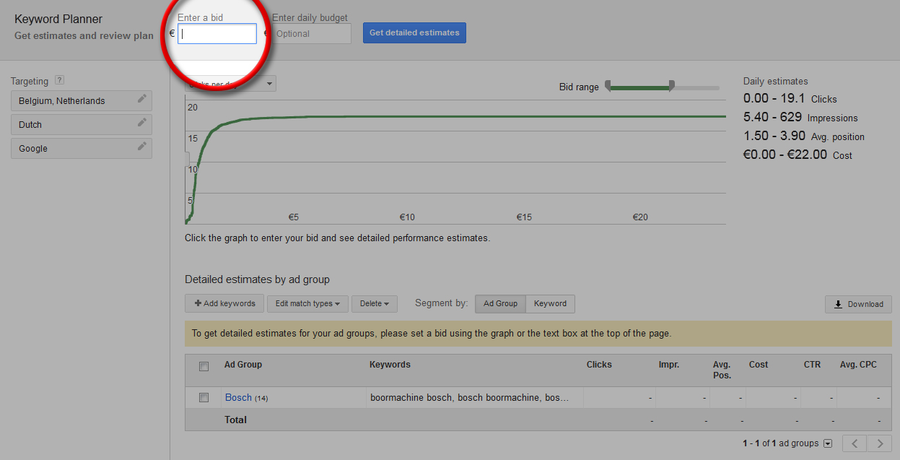Go to previous page of ad groups

(855, 443)
